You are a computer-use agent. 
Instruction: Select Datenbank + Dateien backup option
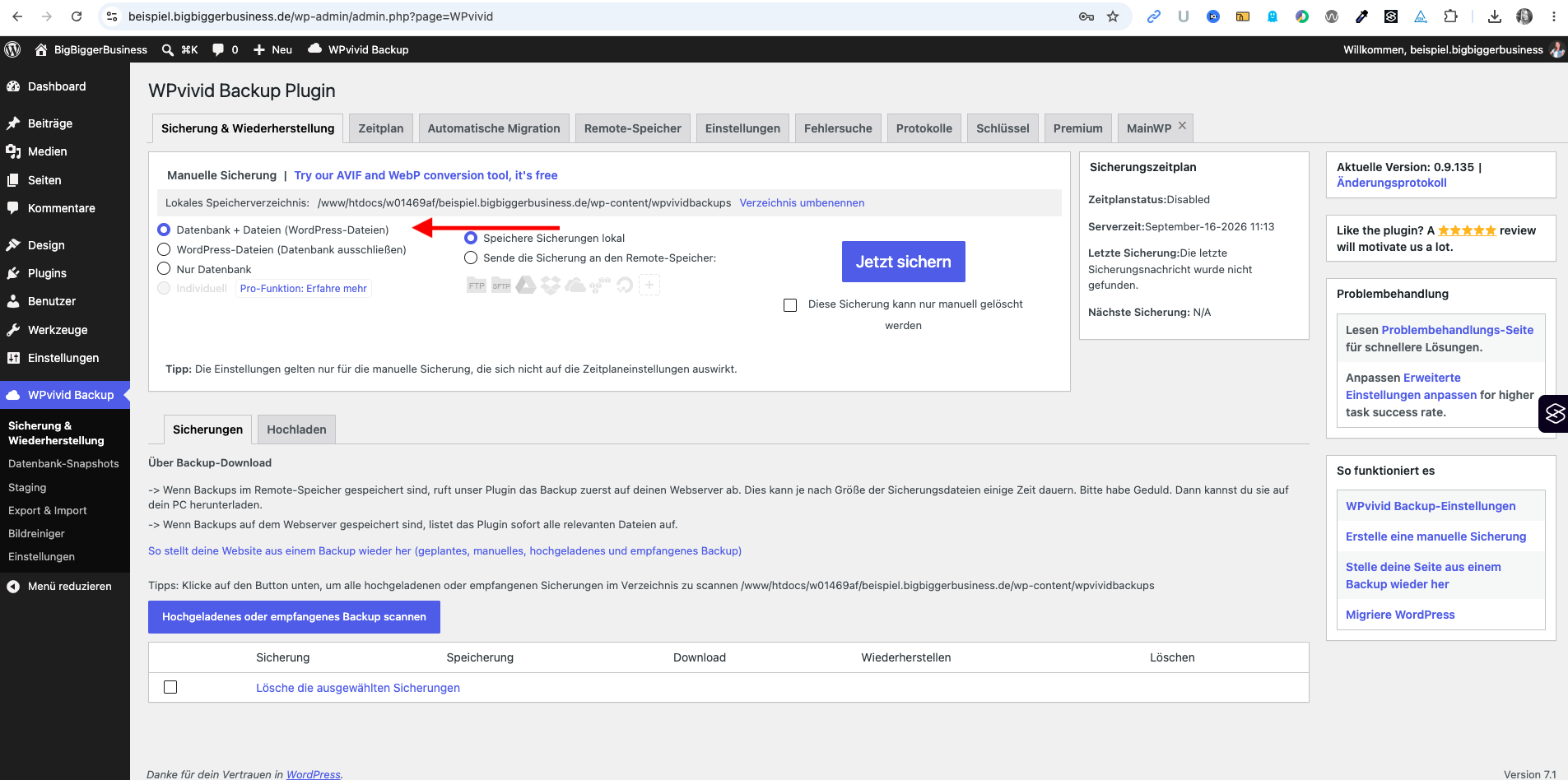164,230
